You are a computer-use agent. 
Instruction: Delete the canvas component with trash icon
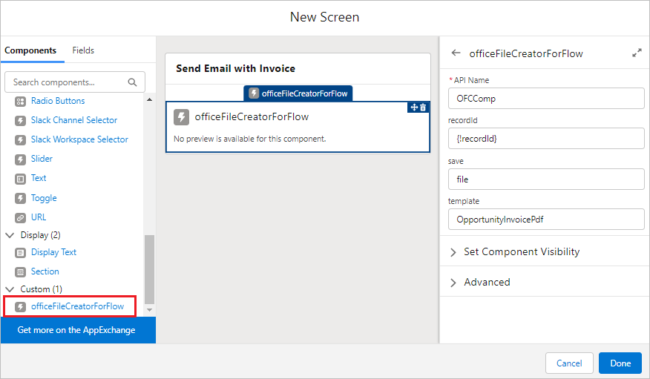click(x=423, y=107)
